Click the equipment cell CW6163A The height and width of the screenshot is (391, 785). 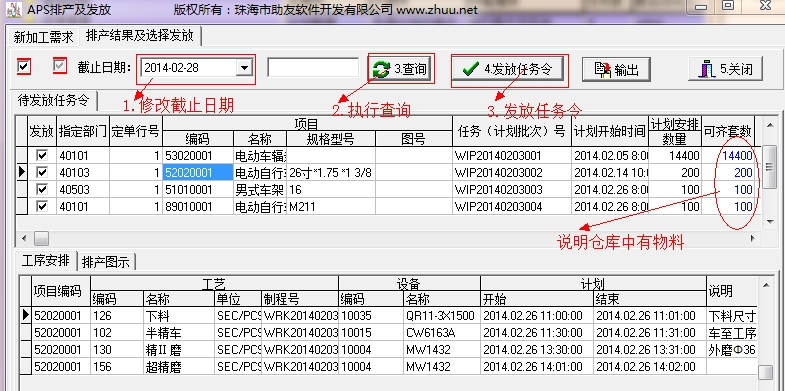(441, 333)
